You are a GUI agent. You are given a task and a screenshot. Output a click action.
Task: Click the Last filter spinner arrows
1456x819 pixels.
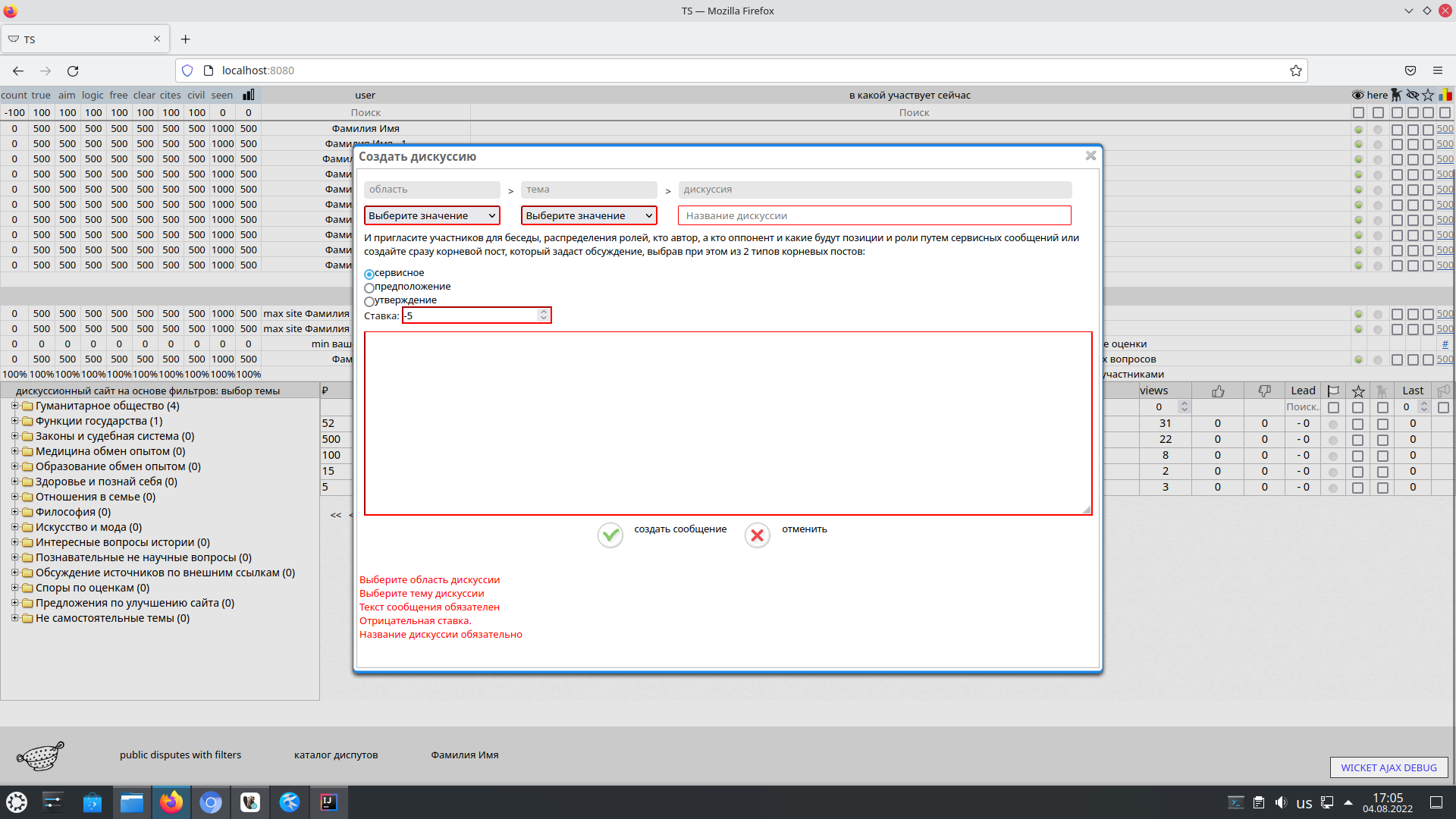[1423, 407]
